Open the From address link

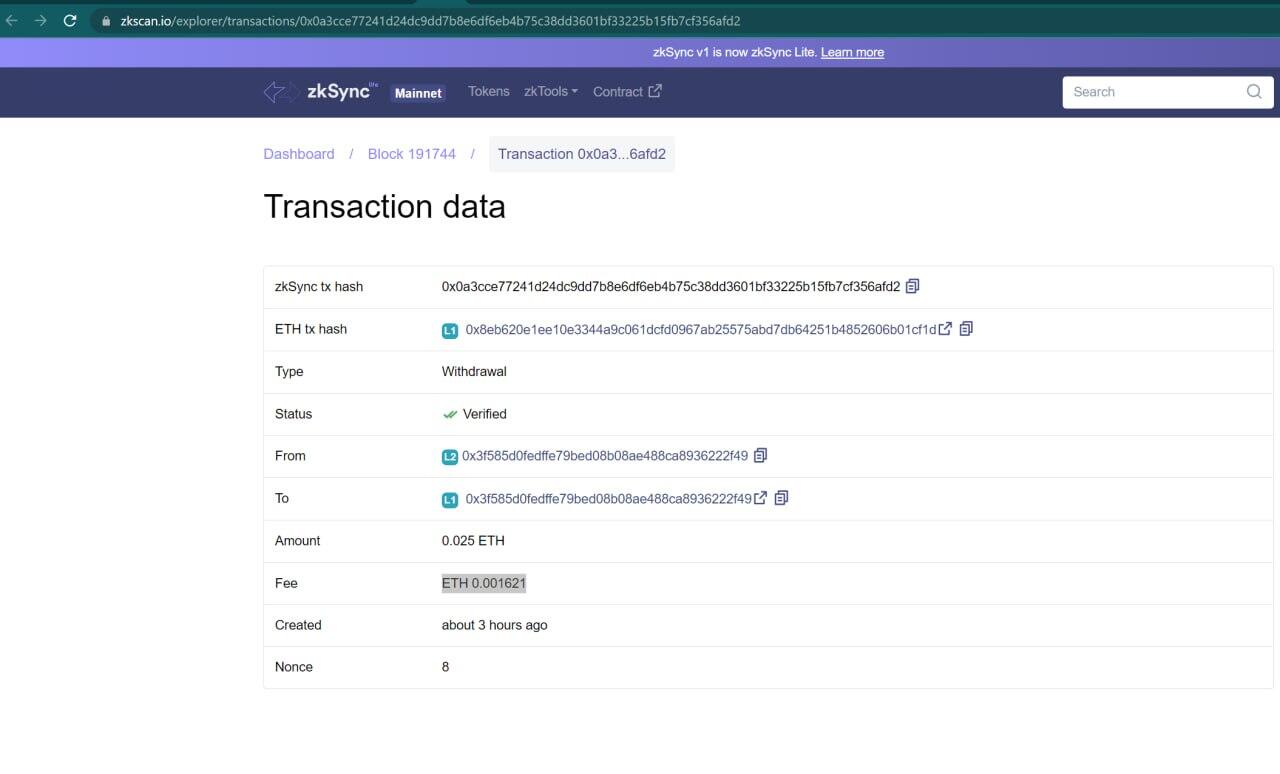pos(605,455)
